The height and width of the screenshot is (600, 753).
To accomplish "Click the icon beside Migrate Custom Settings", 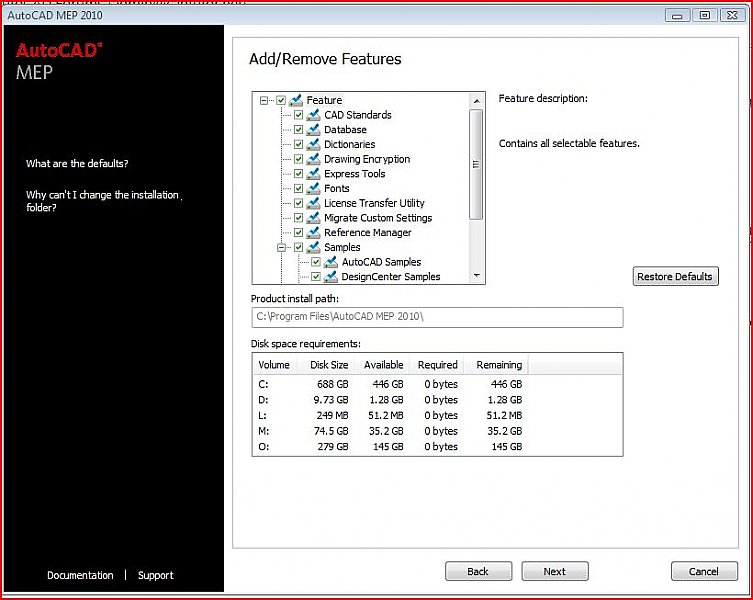I will point(313,218).
